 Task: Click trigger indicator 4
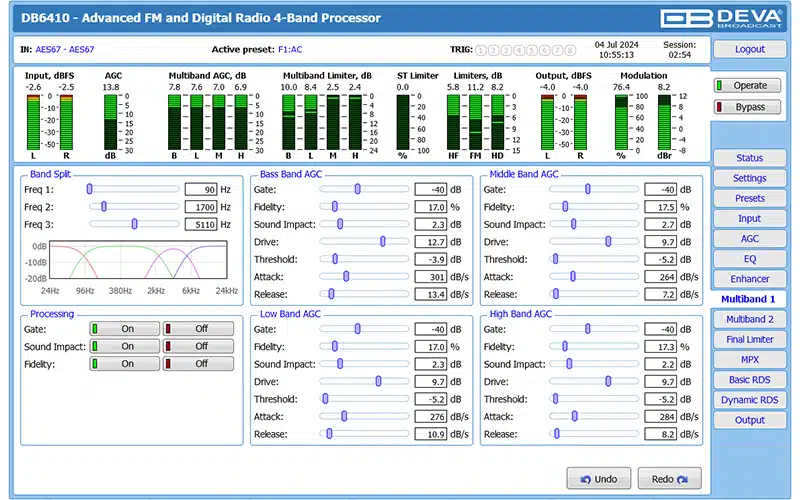click(519, 50)
